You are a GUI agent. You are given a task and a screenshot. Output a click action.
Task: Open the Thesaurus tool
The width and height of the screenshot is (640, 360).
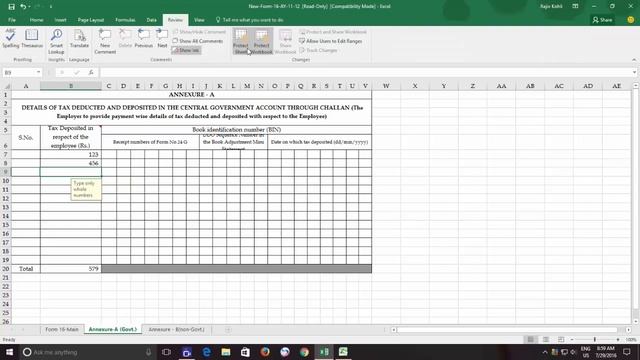32,39
